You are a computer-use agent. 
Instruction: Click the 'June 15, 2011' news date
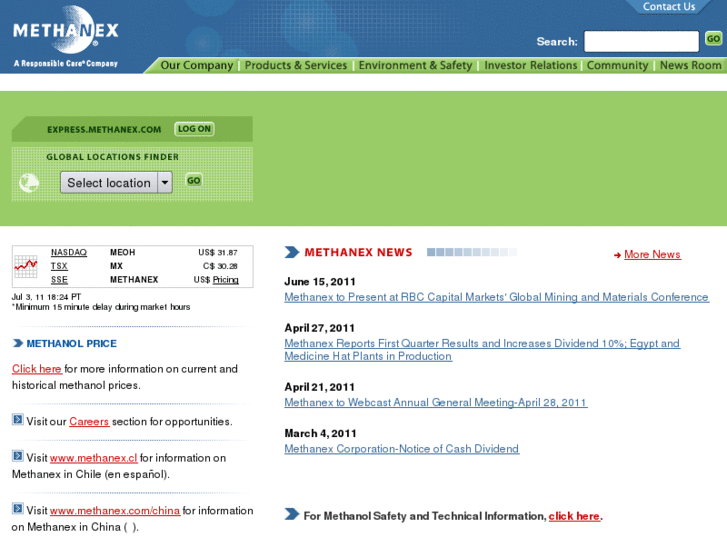pos(320,282)
